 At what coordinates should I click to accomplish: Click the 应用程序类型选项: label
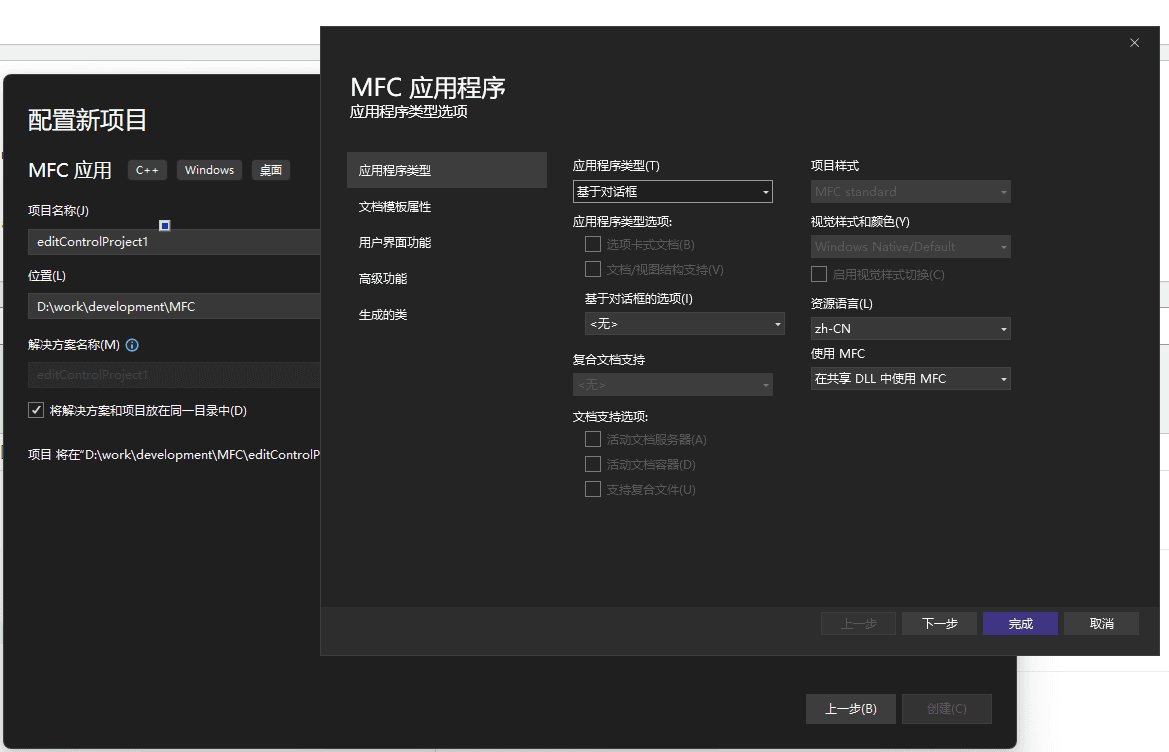pos(622,221)
